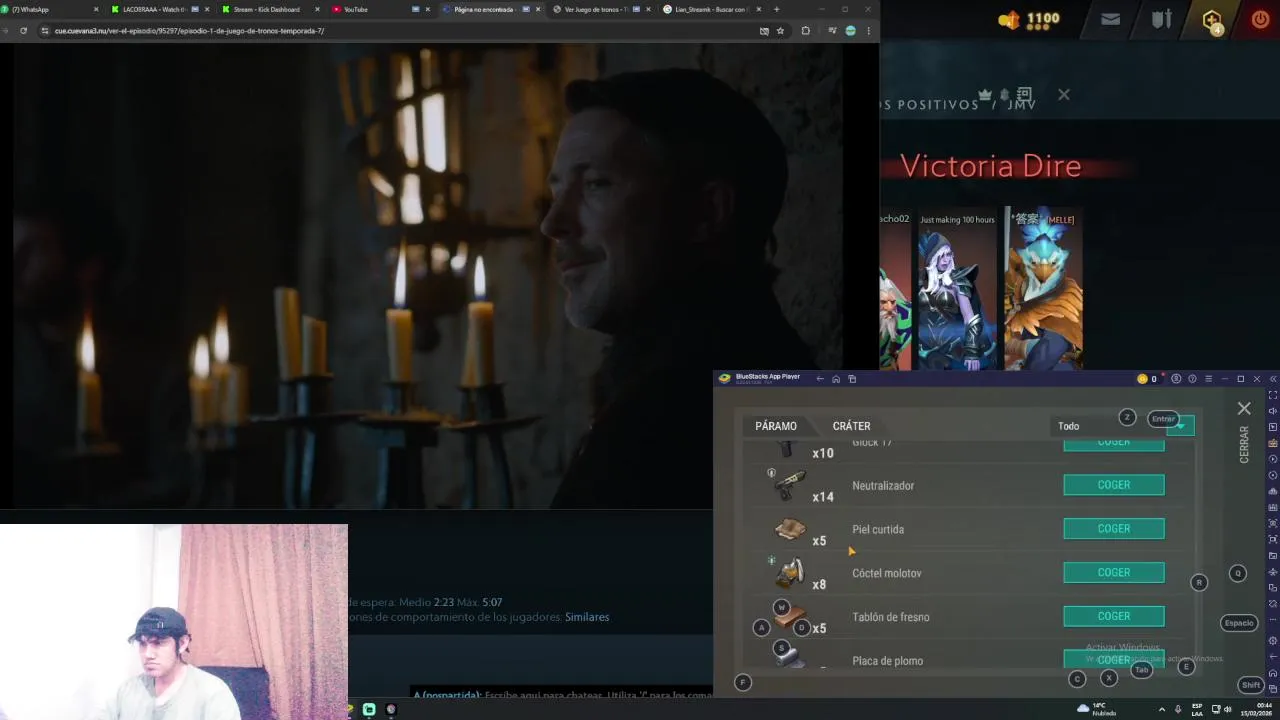This screenshot has width=1280, height=720.
Task: Open the Dota shield and sword armory icon
Action: (1161, 19)
